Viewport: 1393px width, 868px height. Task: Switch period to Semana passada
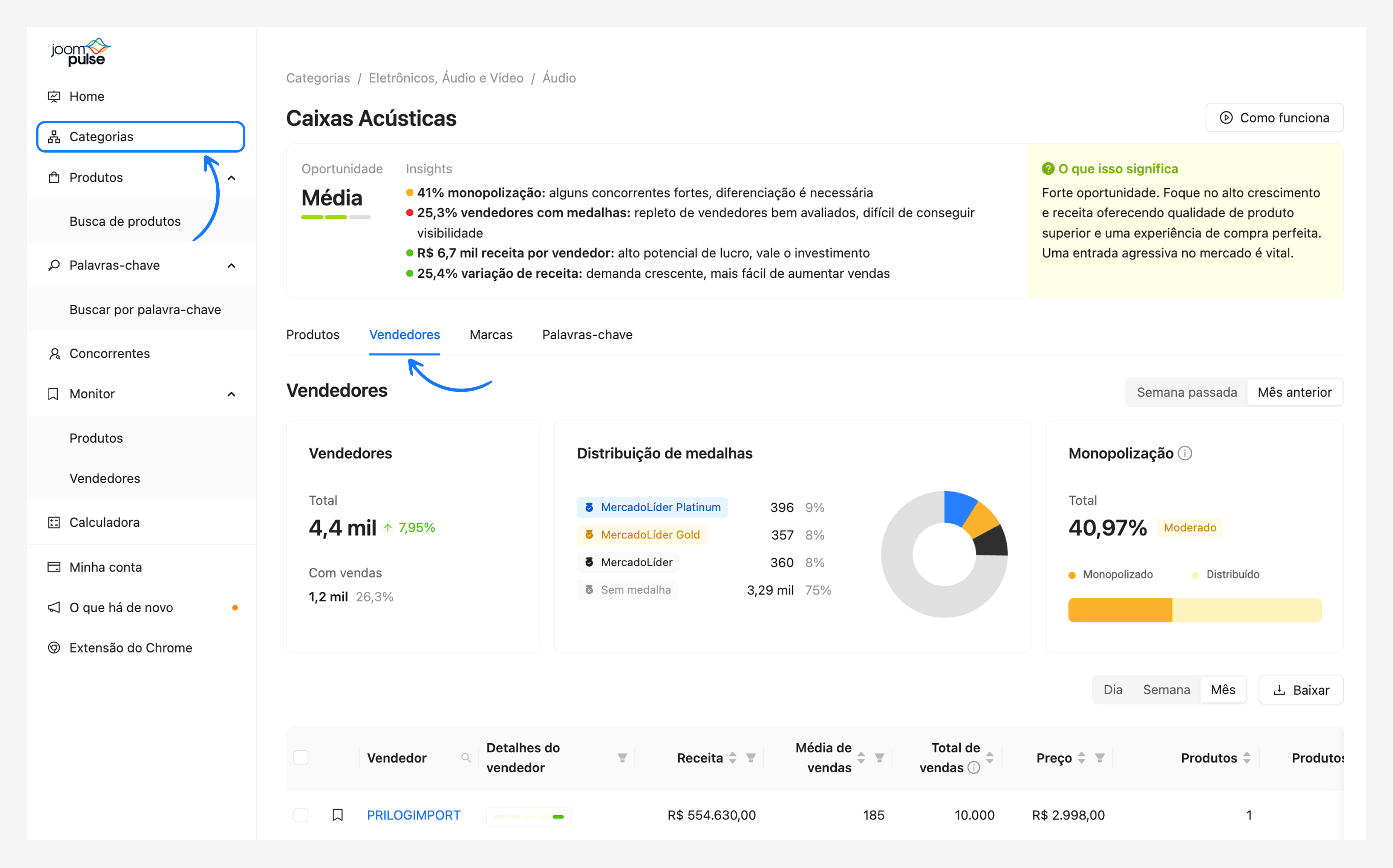[1186, 392]
